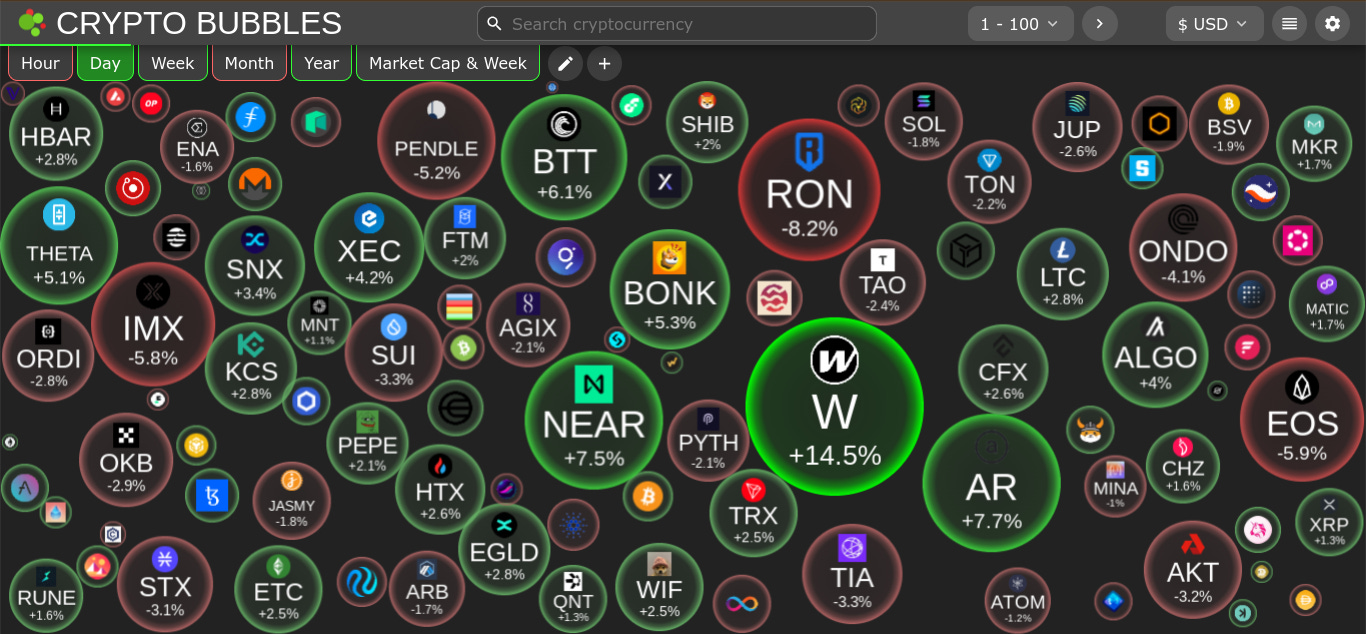Select the SOL -1.8% bubble
Screen dimensions: 1366x634
coord(923,121)
